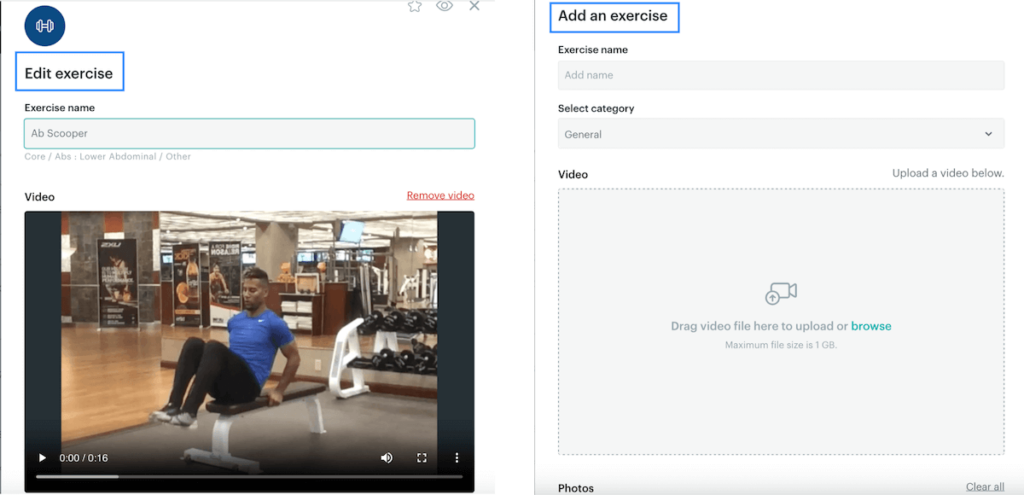Open the video player three-dot options menu
Image resolution: width=1024 pixels, height=495 pixels.
[457, 458]
